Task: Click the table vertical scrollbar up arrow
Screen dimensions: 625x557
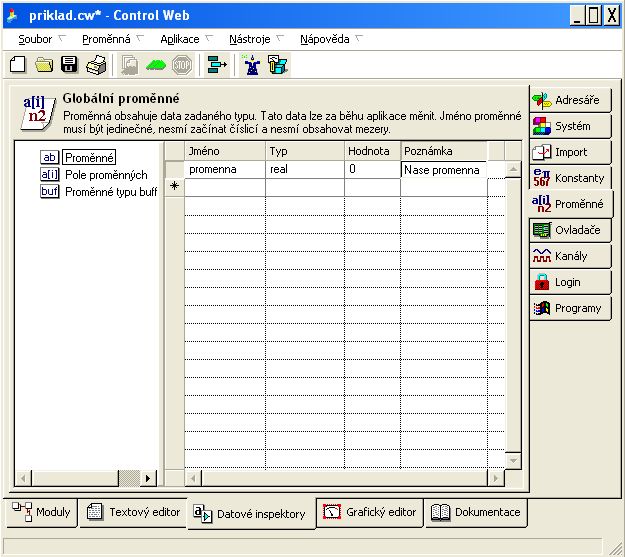Action: [x=513, y=170]
